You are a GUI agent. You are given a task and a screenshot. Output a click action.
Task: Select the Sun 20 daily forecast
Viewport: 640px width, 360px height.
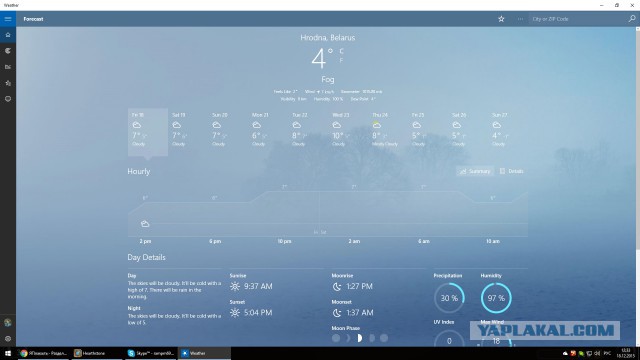228,132
